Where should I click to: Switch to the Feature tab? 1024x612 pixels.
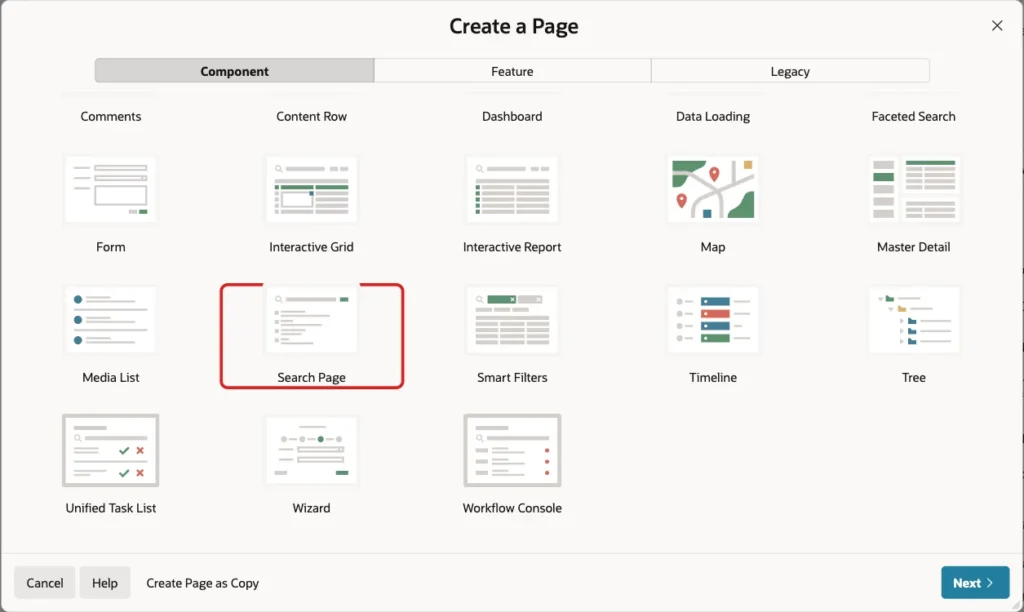coord(512,71)
